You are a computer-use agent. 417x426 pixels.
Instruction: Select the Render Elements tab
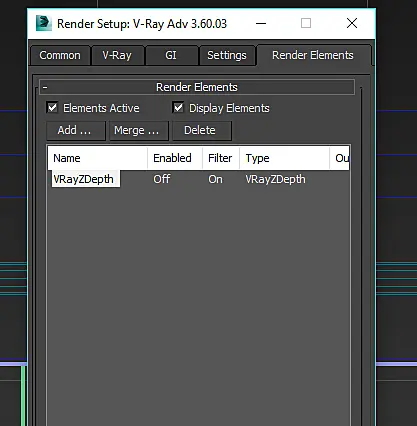click(313, 55)
